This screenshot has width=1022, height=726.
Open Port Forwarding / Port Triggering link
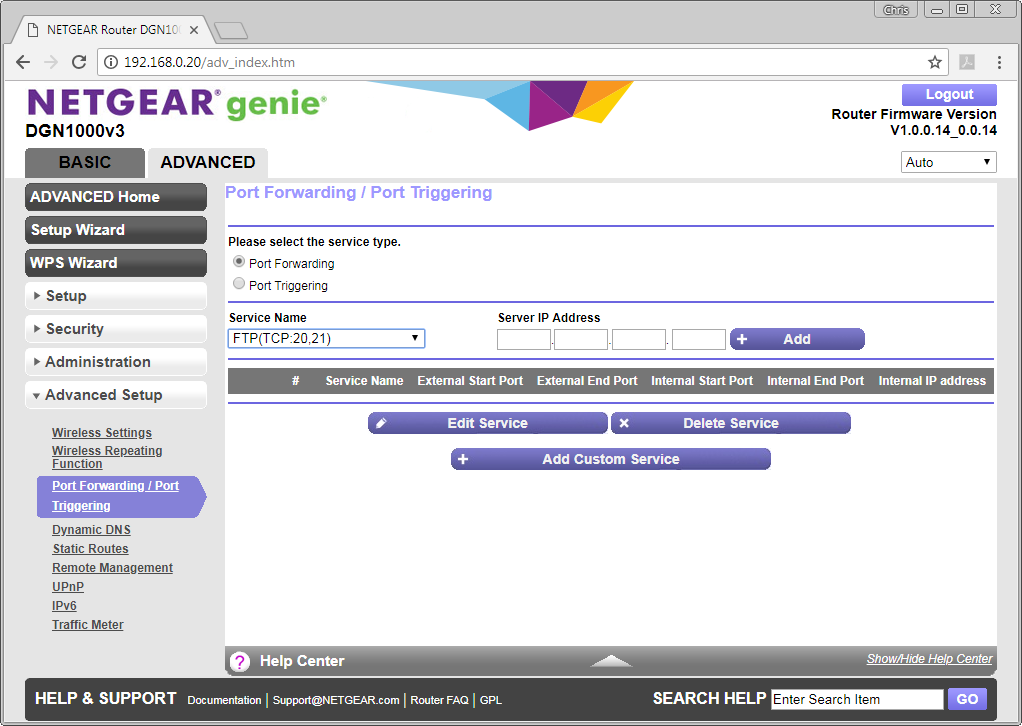(x=115, y=496)
